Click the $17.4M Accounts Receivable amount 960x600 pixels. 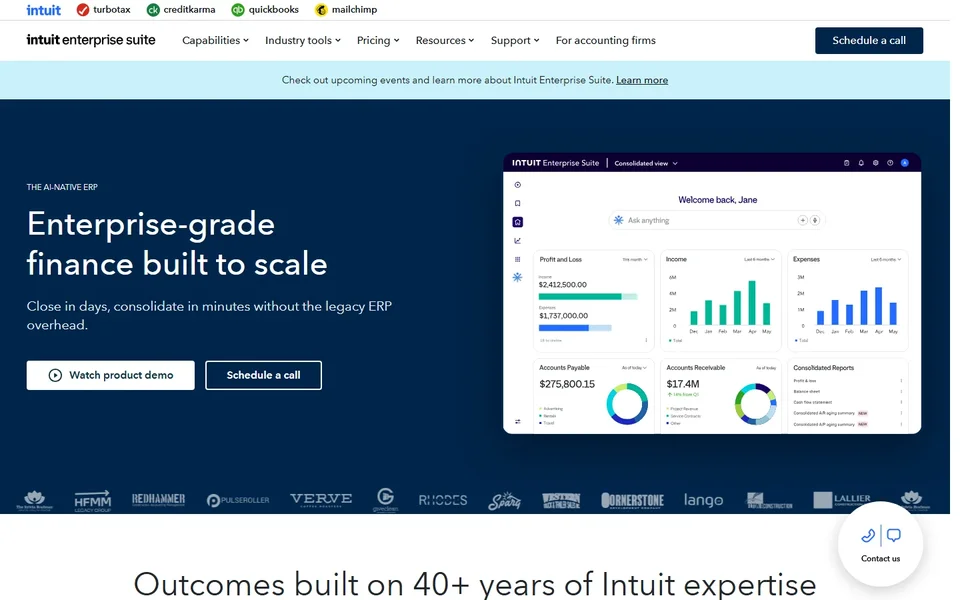pyautogui.click(x=683, y=384)
